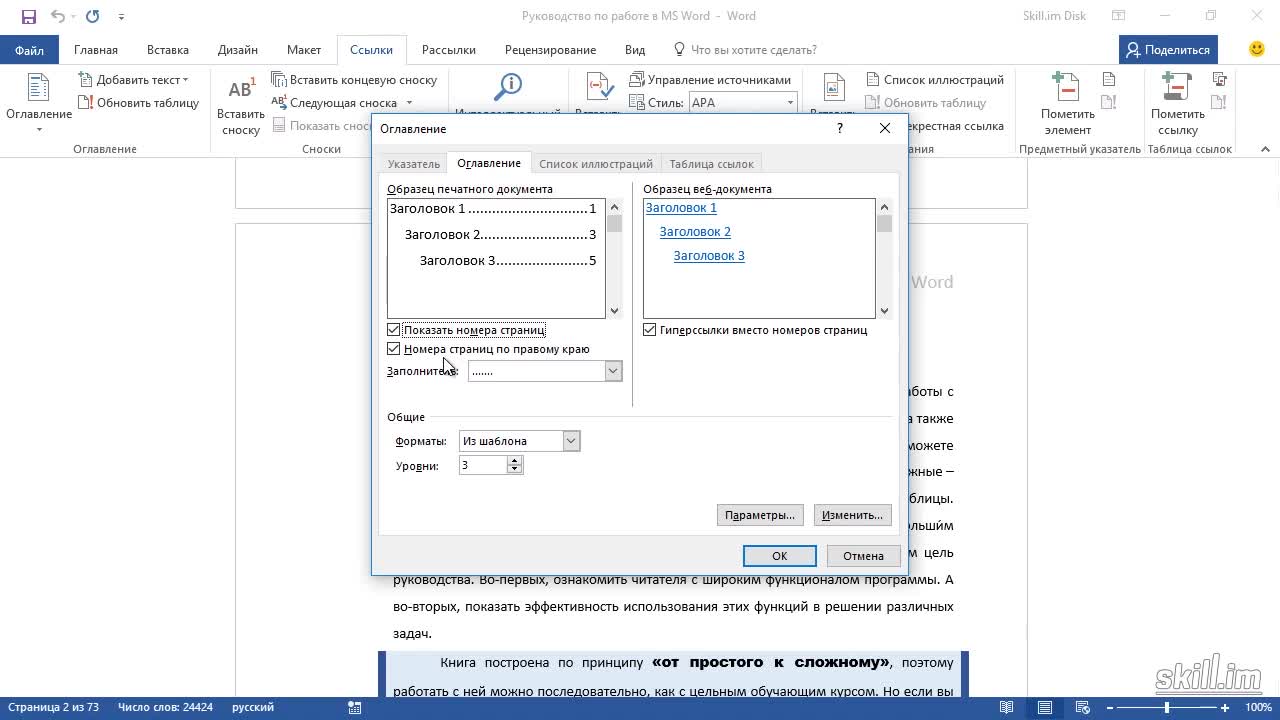This screenshot has width=1280, height=720.
Task: Switch to the Дизайн ribbon tab
Action: [238, 50]
